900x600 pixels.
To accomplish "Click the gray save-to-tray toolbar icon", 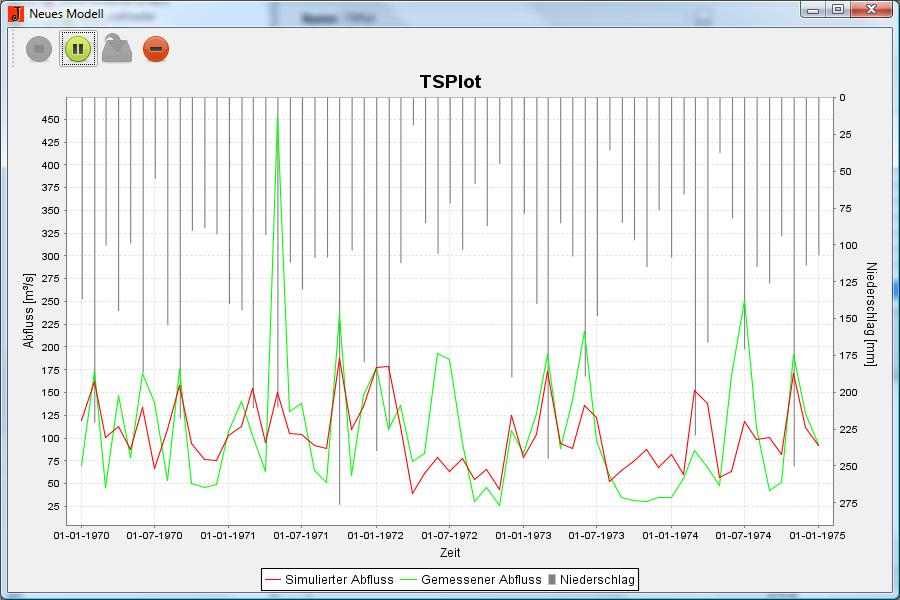I will [117, 48].
